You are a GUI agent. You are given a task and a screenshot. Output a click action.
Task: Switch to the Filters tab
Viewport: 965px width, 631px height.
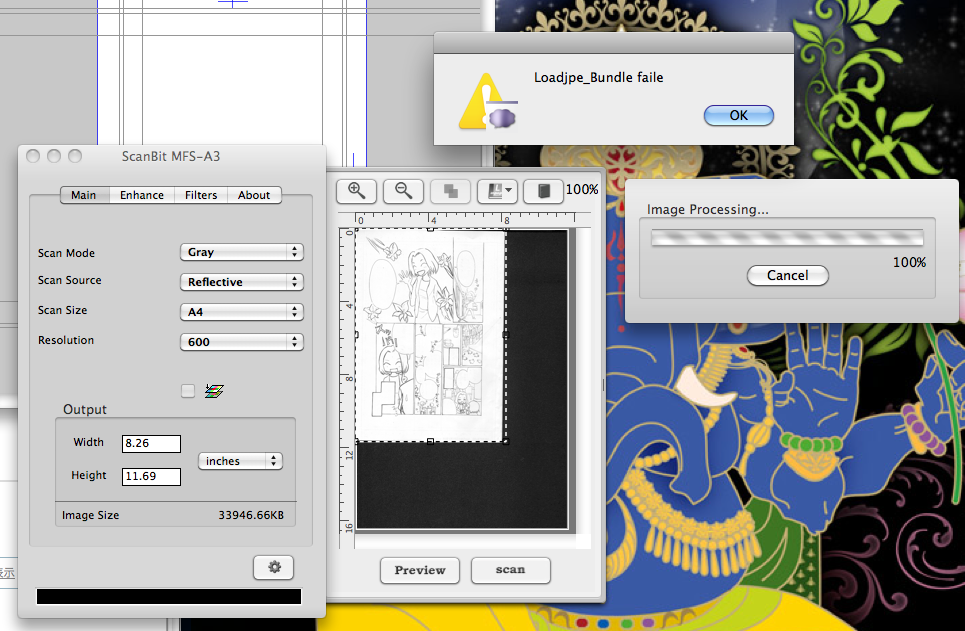[201, 195]
